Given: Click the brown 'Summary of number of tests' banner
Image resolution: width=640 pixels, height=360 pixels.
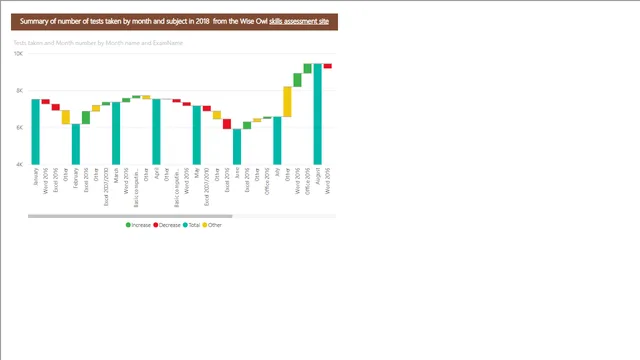Looking at the screenshot, I should pyautogui.click(x=174, y=22).
